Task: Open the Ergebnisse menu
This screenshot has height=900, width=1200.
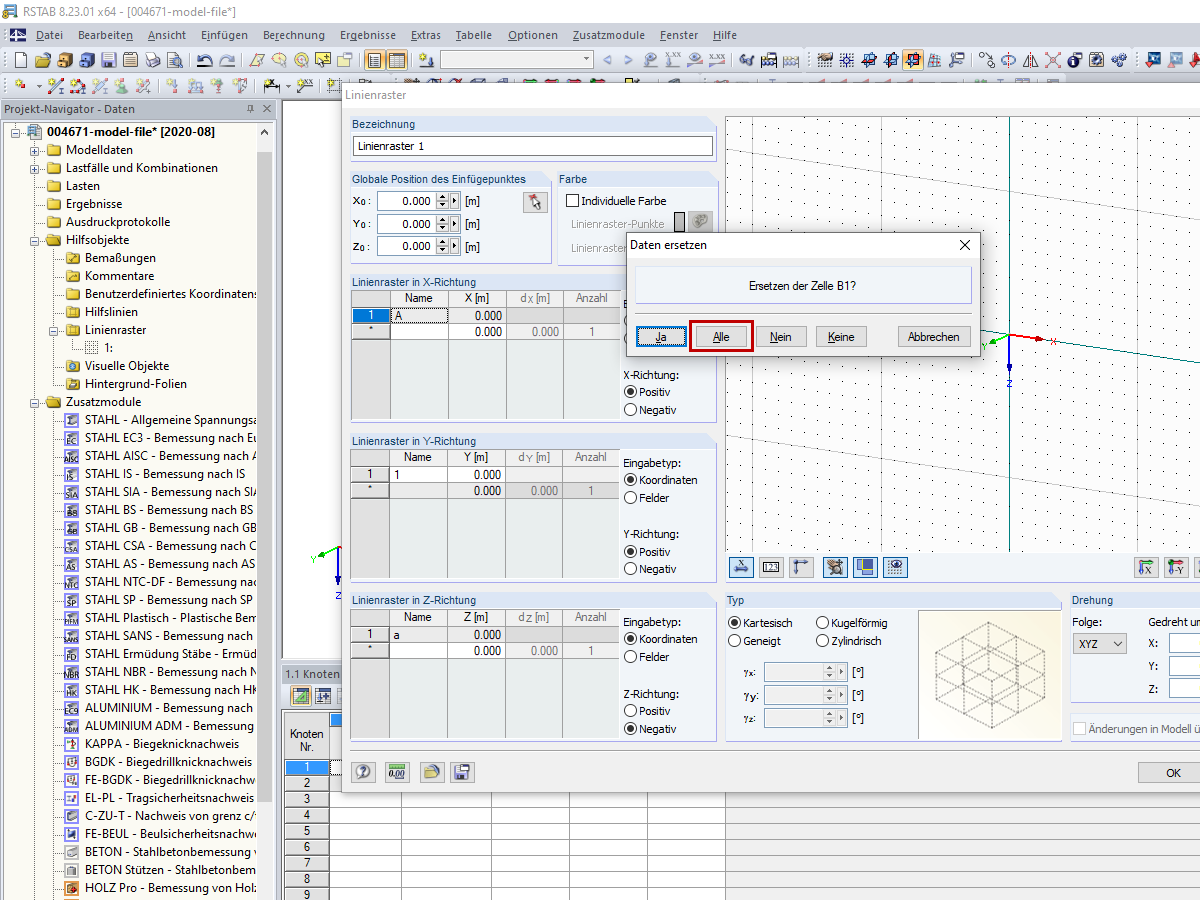Action: pyautogui.click(x=367, y=35)
